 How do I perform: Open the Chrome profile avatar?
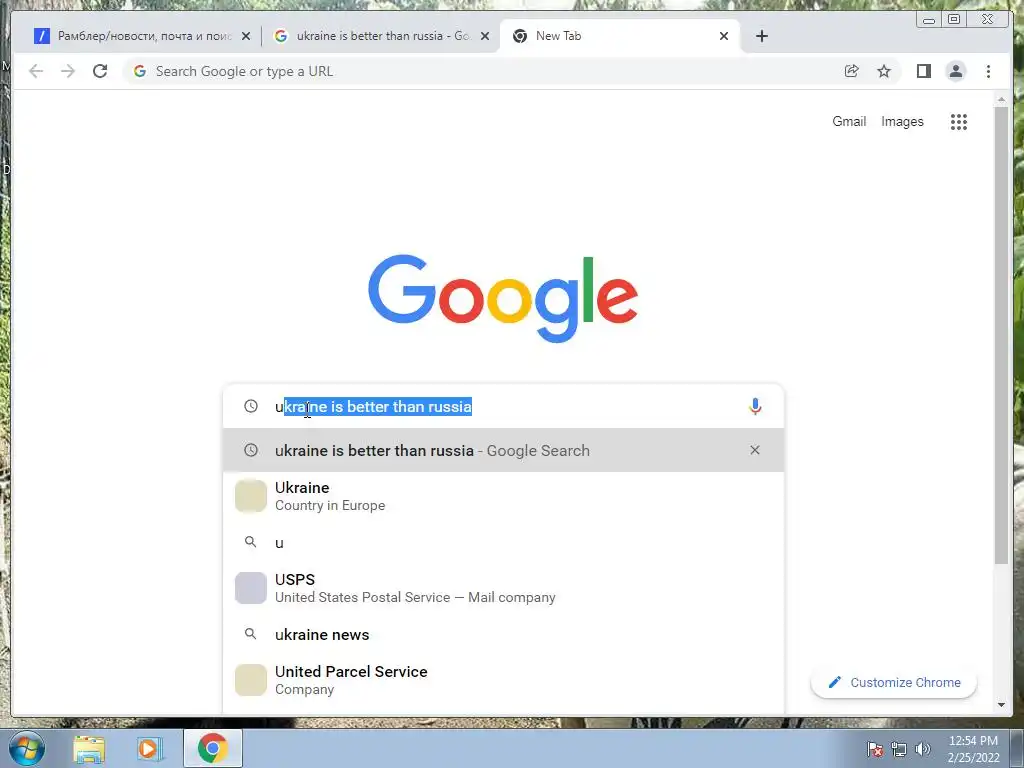(x=955, y=71)
